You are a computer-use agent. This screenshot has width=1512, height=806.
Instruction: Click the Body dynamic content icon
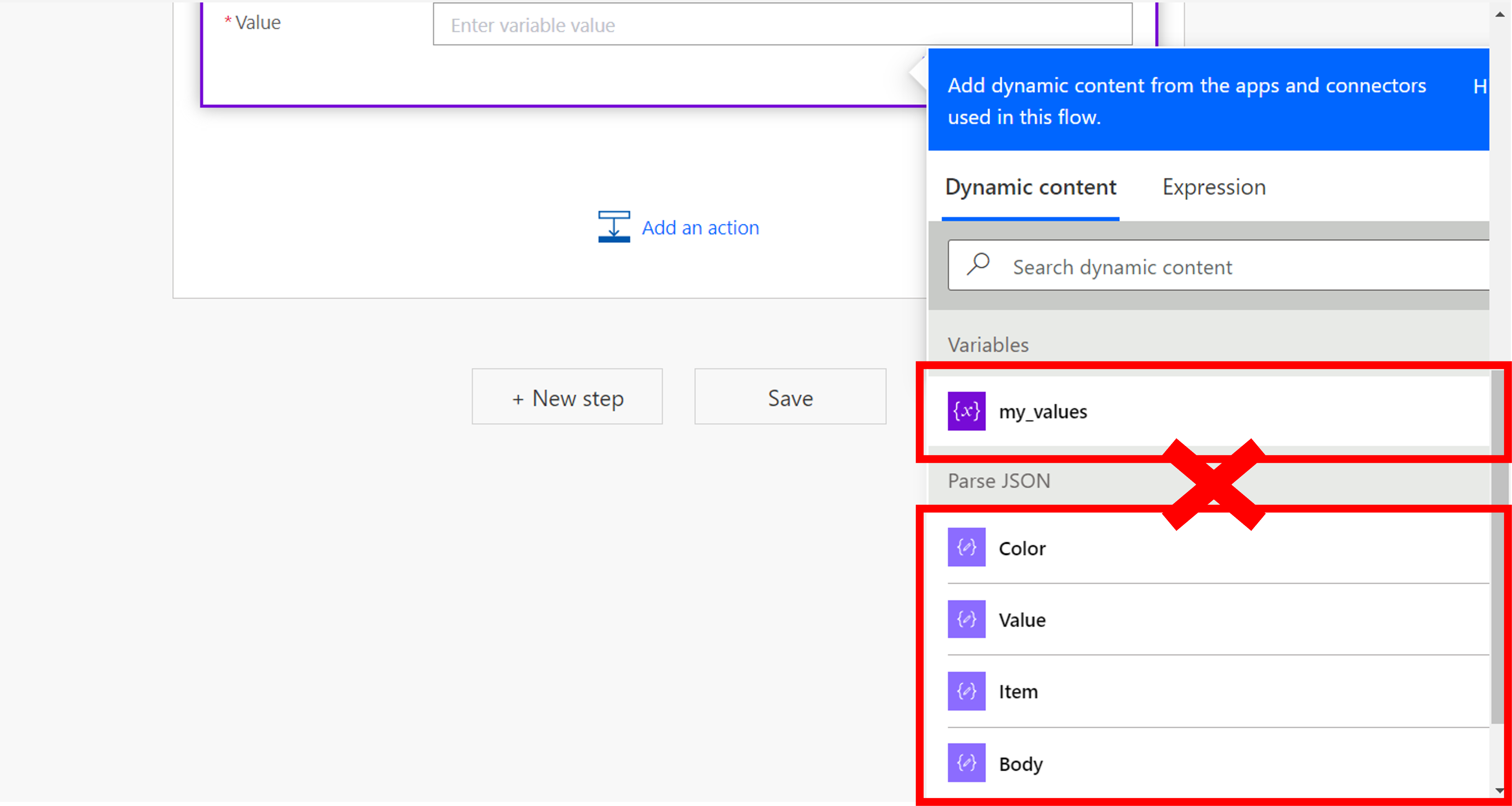(966, 763)
